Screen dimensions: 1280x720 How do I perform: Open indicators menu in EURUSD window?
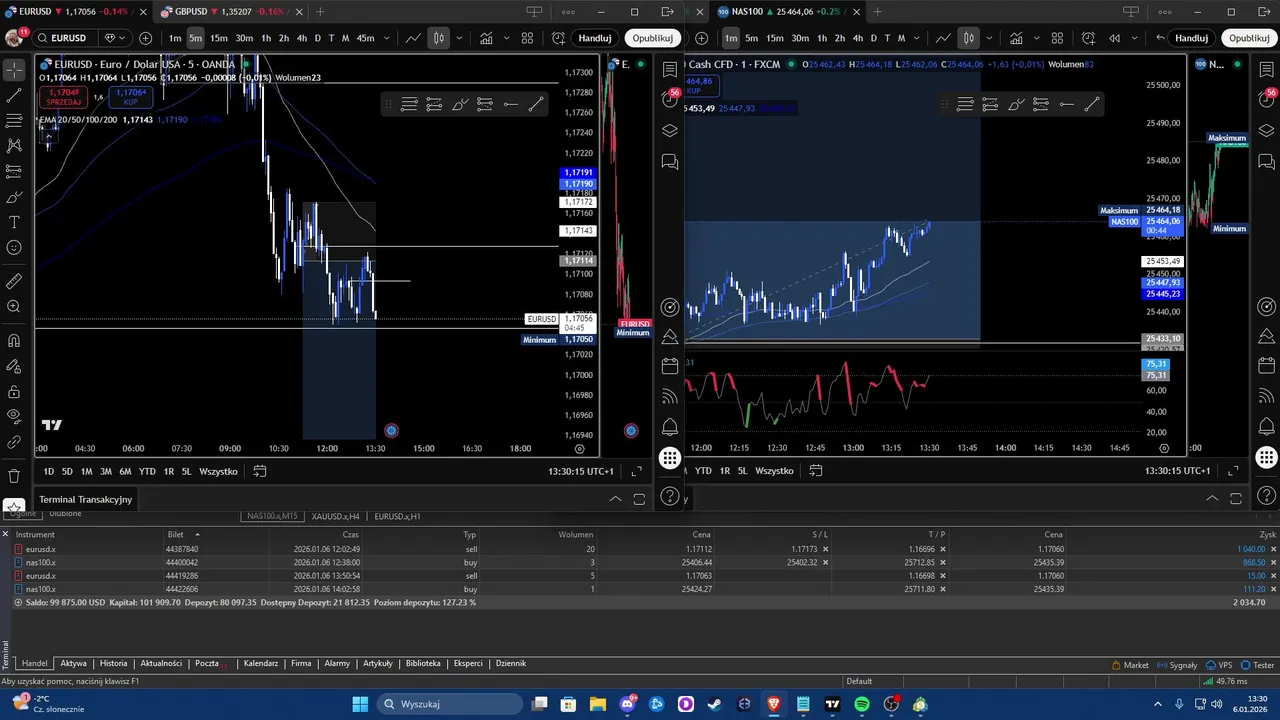486,38
